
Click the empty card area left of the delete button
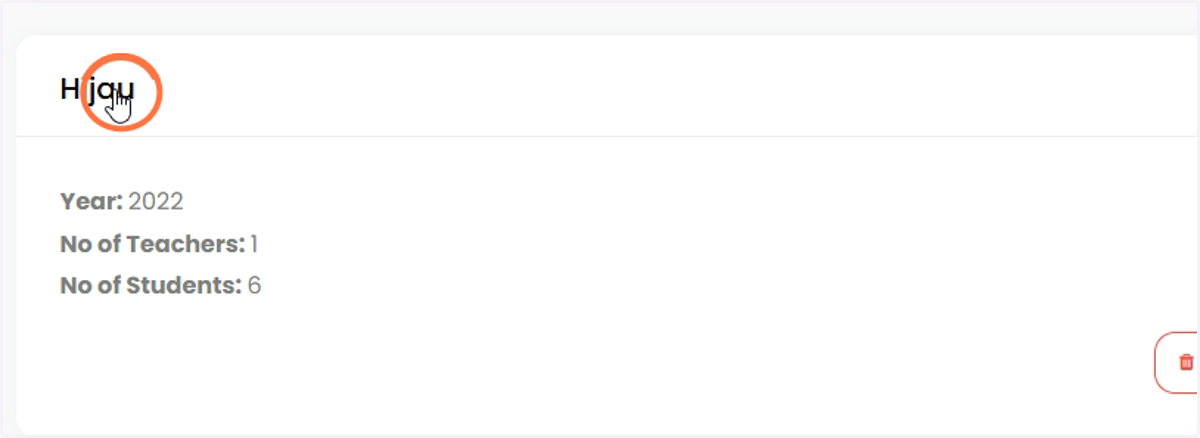pyautogui.click(x=600, y=363)
